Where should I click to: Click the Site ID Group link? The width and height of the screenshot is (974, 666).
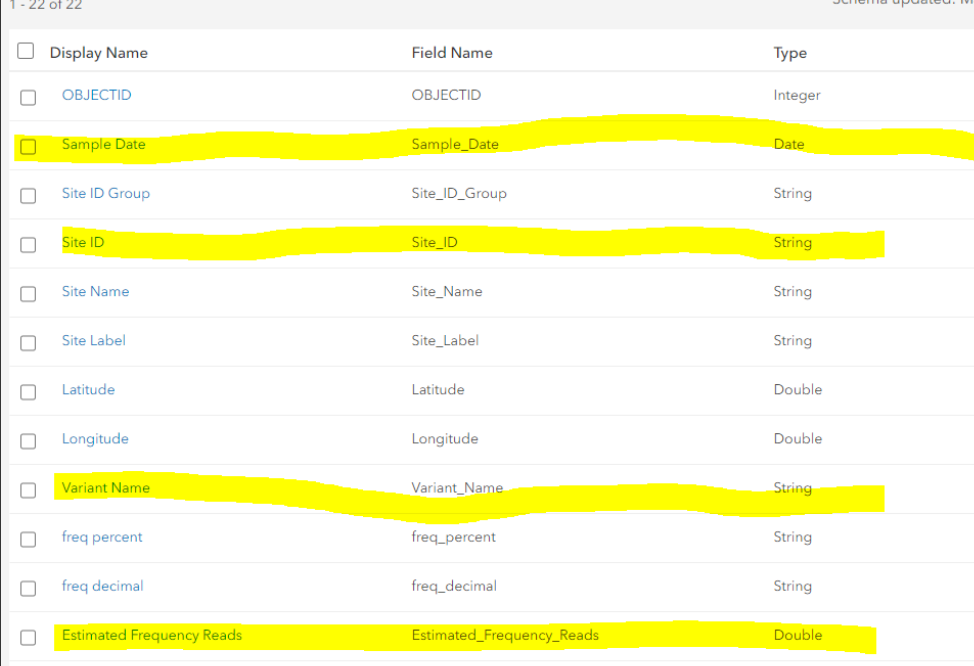point(105,193)
